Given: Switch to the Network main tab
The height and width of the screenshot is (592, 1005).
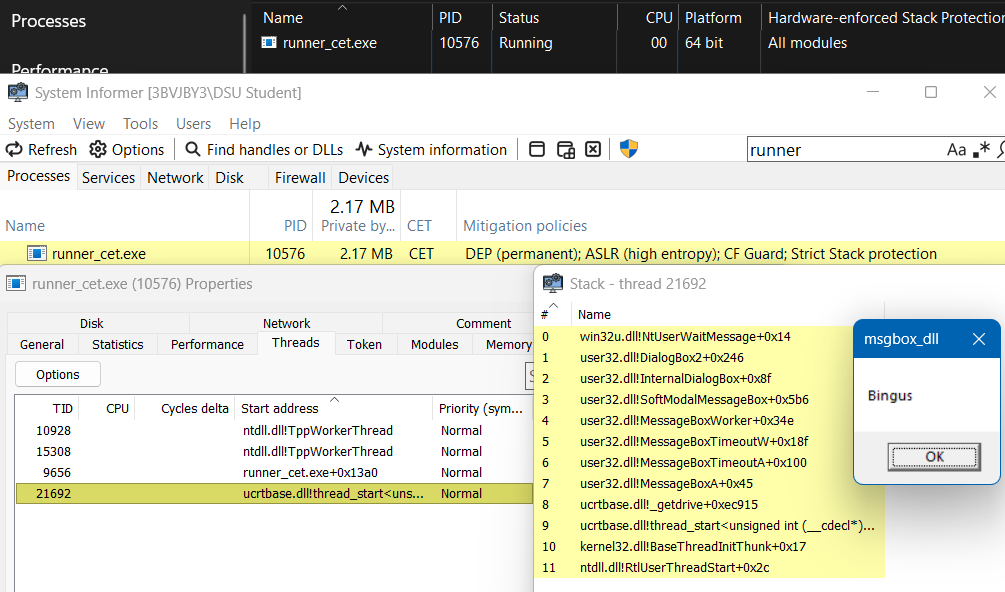Looking at the screenshot, I should [x=175, y=177].
